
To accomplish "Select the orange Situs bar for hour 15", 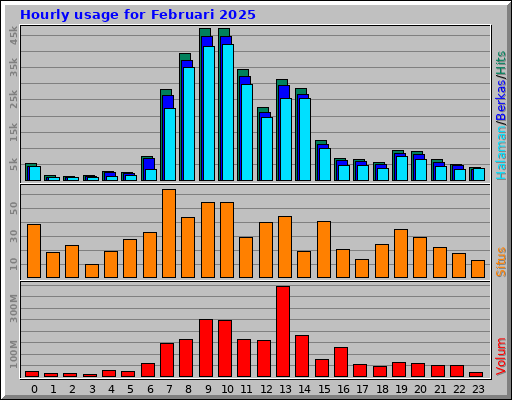I will (324, 249).
